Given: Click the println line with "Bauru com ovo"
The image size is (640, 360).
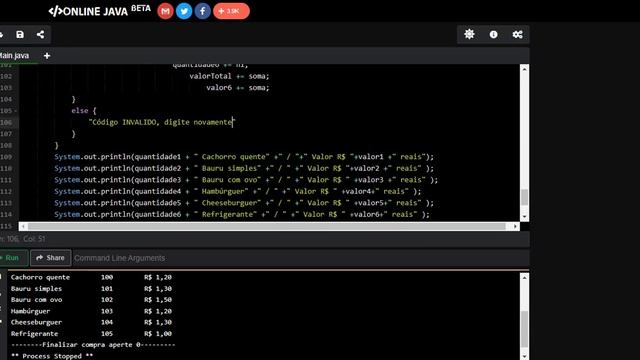Looking at the screenshot, I should point(246,180).
